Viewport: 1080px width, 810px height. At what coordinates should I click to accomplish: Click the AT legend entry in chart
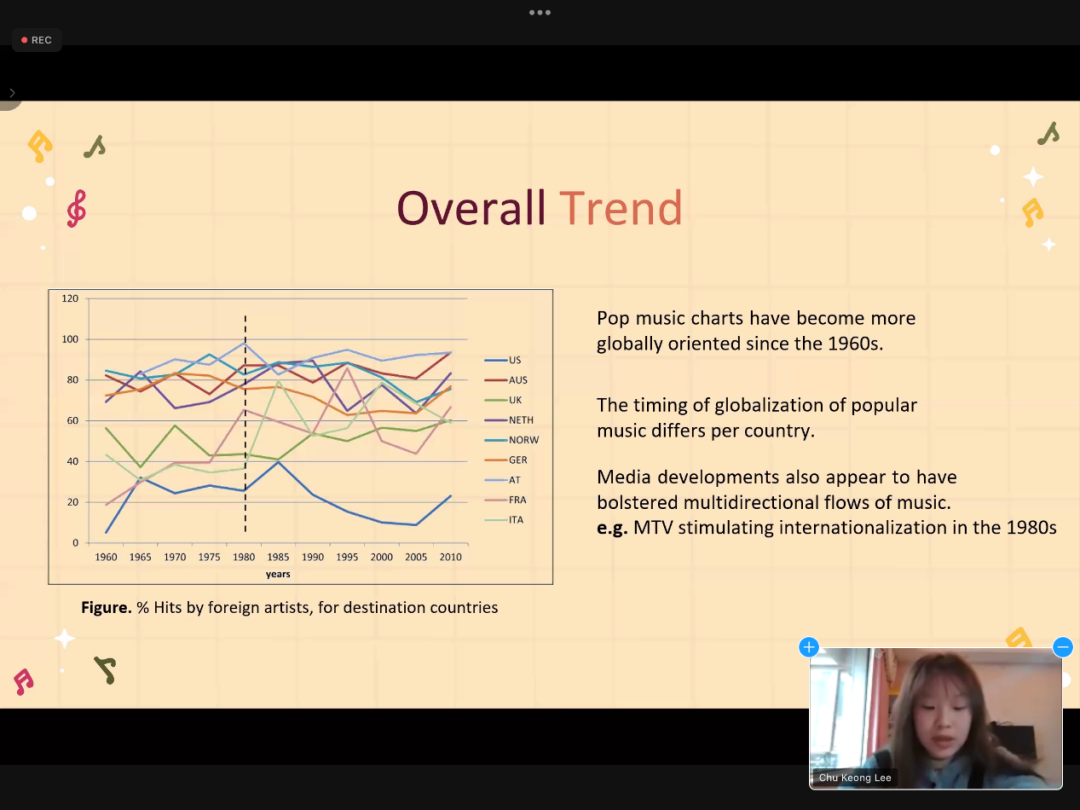coord(503,480)
